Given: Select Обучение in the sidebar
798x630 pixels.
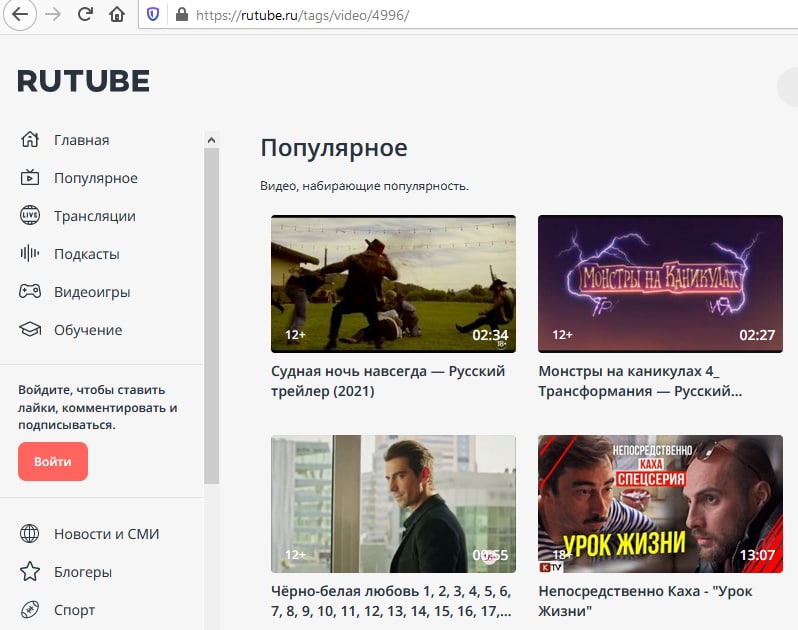Looking at the screenshot, I should 88,330.
